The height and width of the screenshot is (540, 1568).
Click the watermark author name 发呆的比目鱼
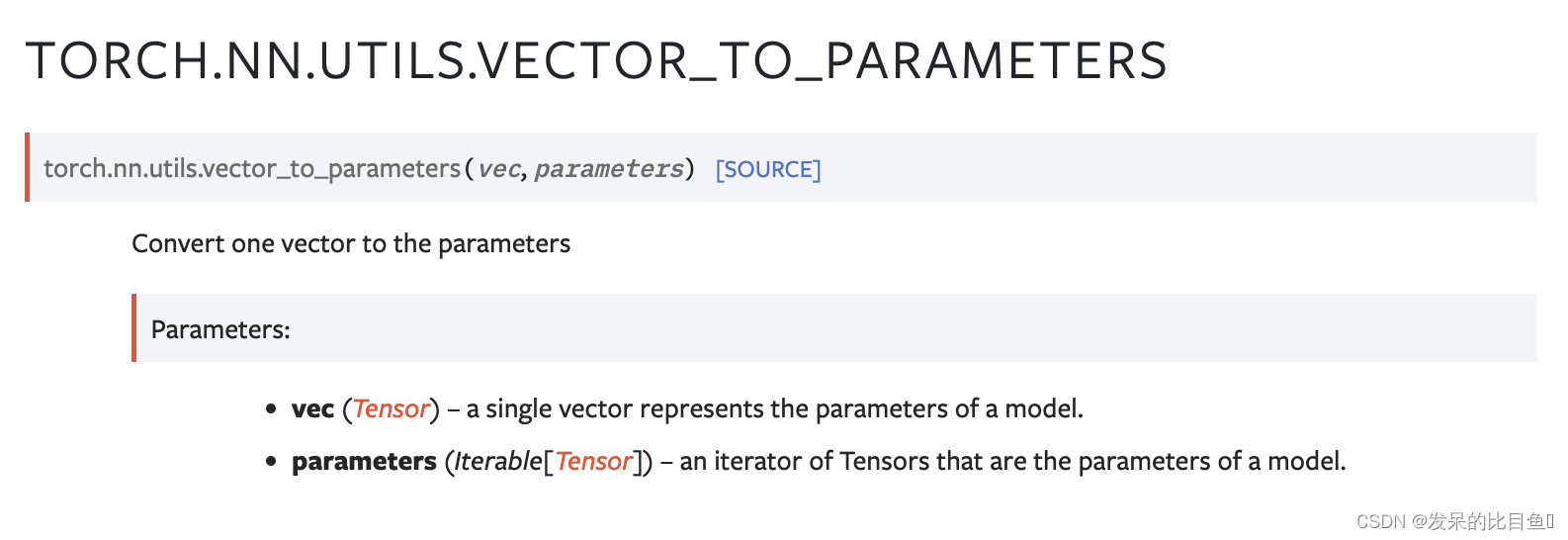click(x=1487, y=521)
